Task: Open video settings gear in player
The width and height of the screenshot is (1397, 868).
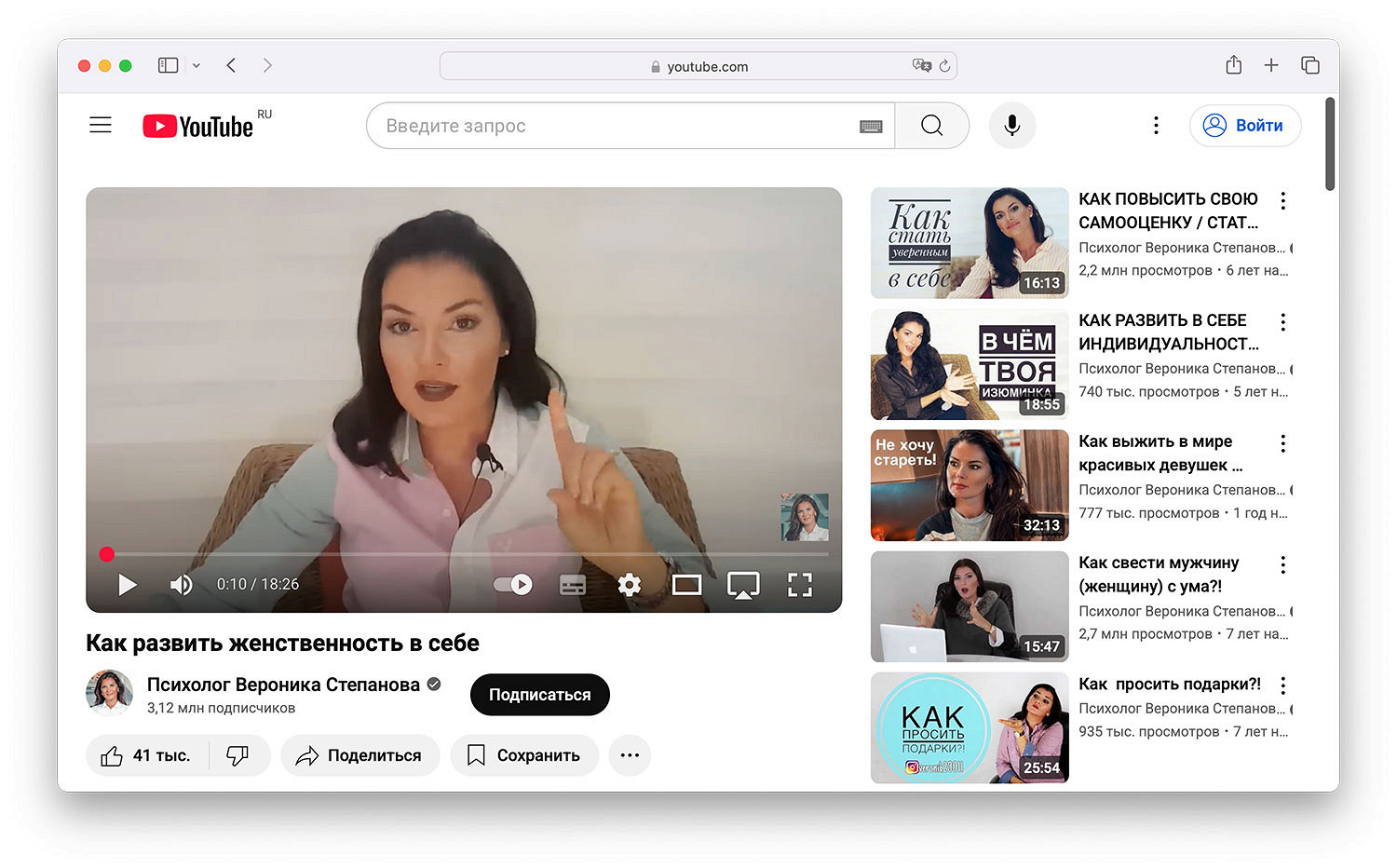Action: (x=630, y=585)
